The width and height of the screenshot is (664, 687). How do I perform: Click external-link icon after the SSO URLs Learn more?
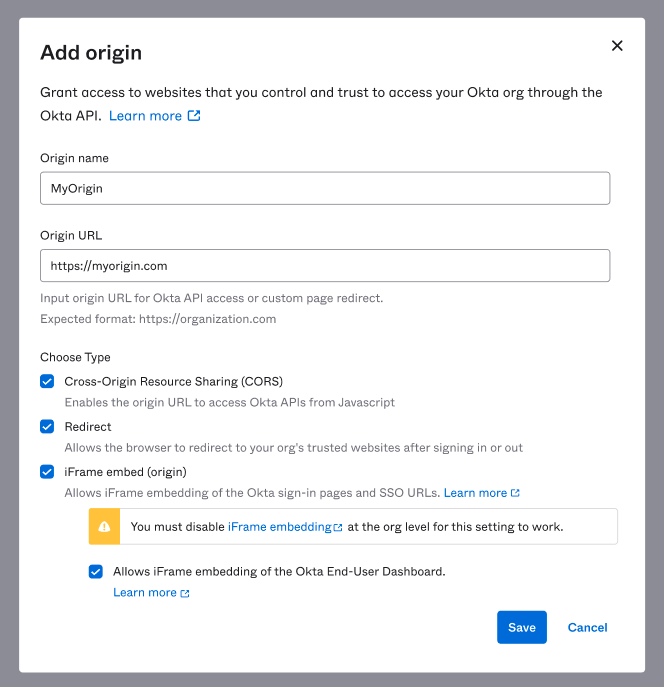pyautogui.click(x=515, y=493)
